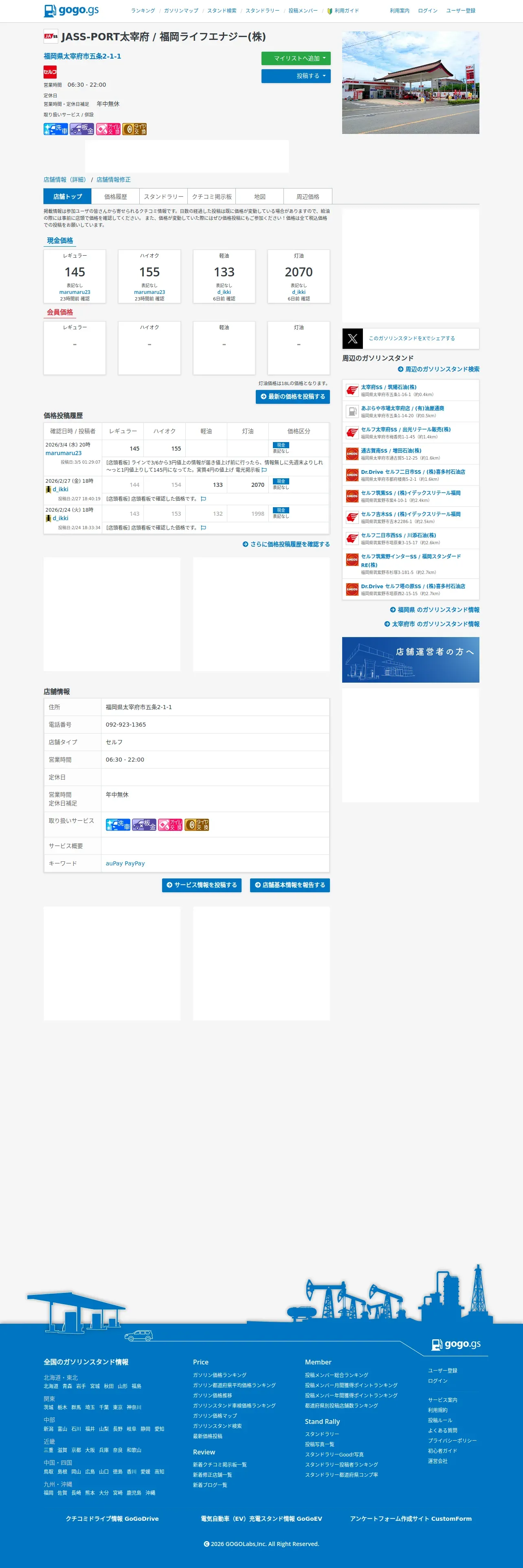The width and height of the screenshot is (523, 1568).
Task: Click the 店舗情報（詳細） link
Action: coord(64,180)
